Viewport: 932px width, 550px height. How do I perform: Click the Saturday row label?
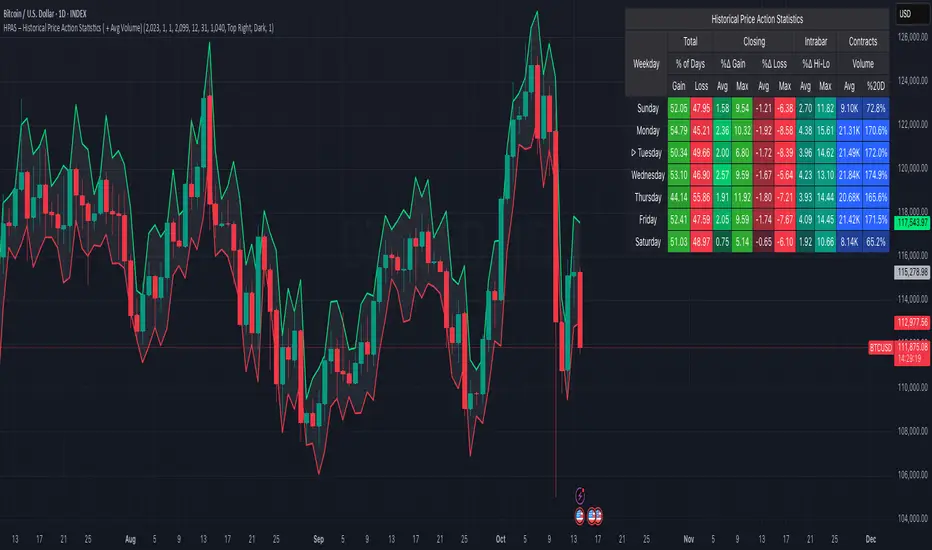pos(647,242)
